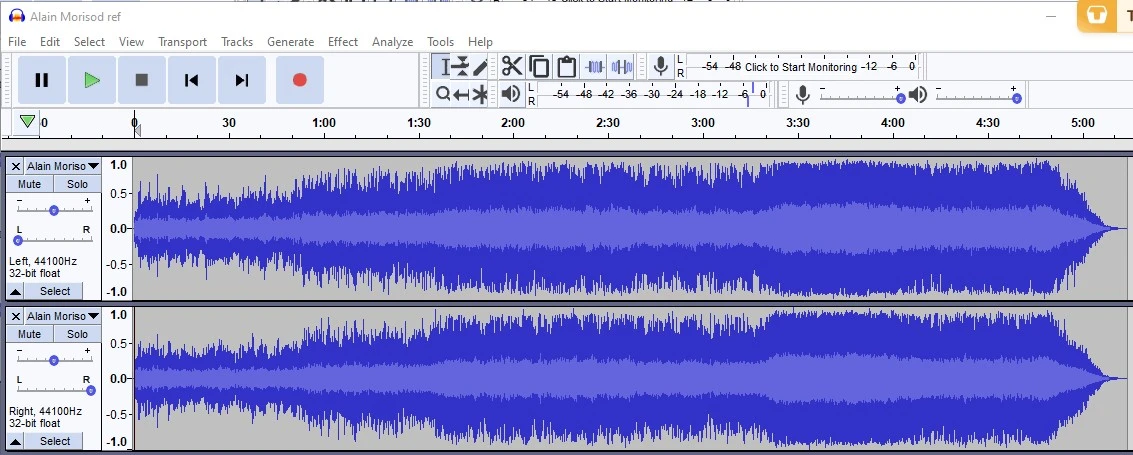
Task: Select the Envelope tool in the toolbar
Action: [x=461, y=67]
